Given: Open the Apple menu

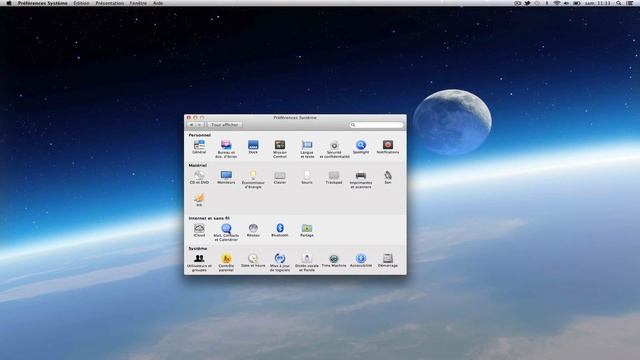Looking at the screenshot, I should point(9,3).
